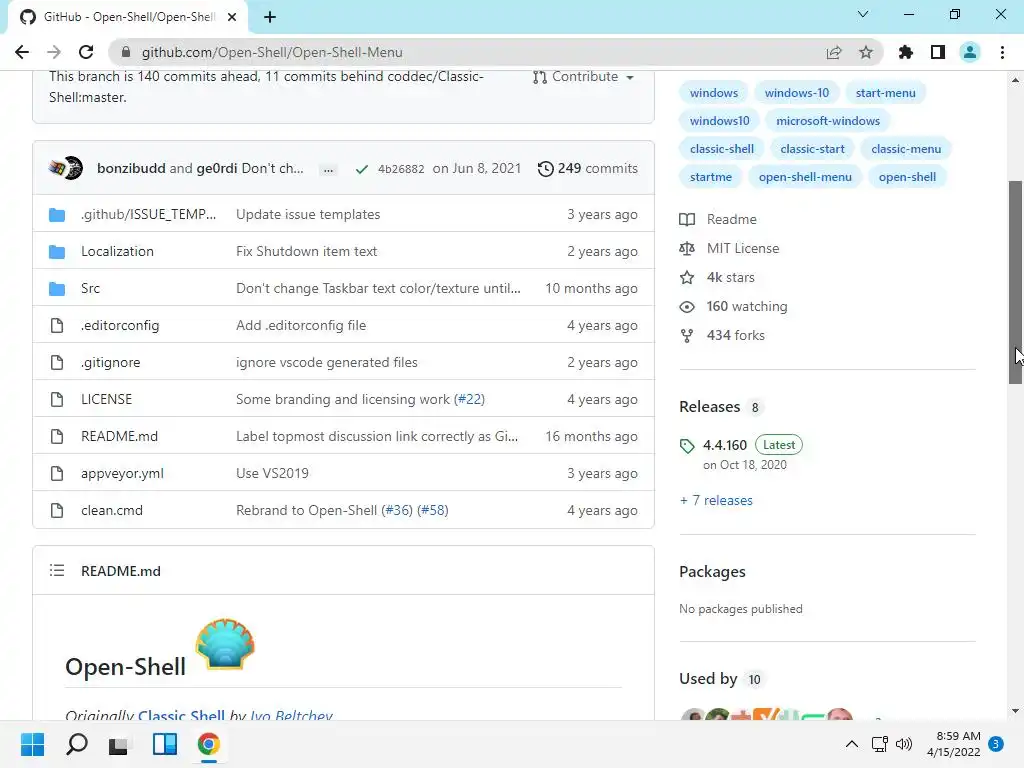View the 434 forks link
1024x768 pixels.
722,336
